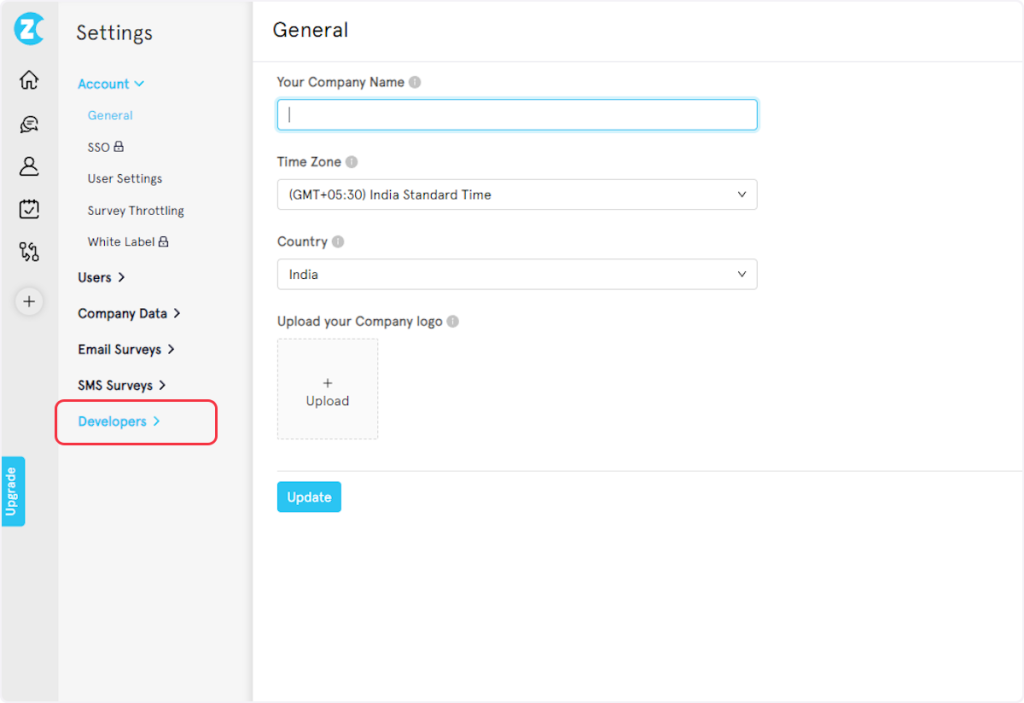Open the calendar checkmark icon
The height and width of the screenshot is (703, 1024).
click(29, 209)
